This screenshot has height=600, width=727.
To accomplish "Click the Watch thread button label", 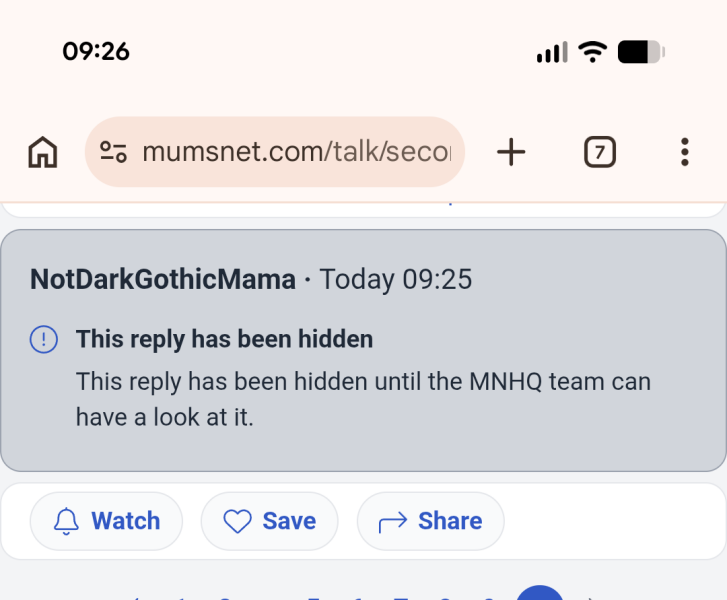I will click(x=125, y=521).
